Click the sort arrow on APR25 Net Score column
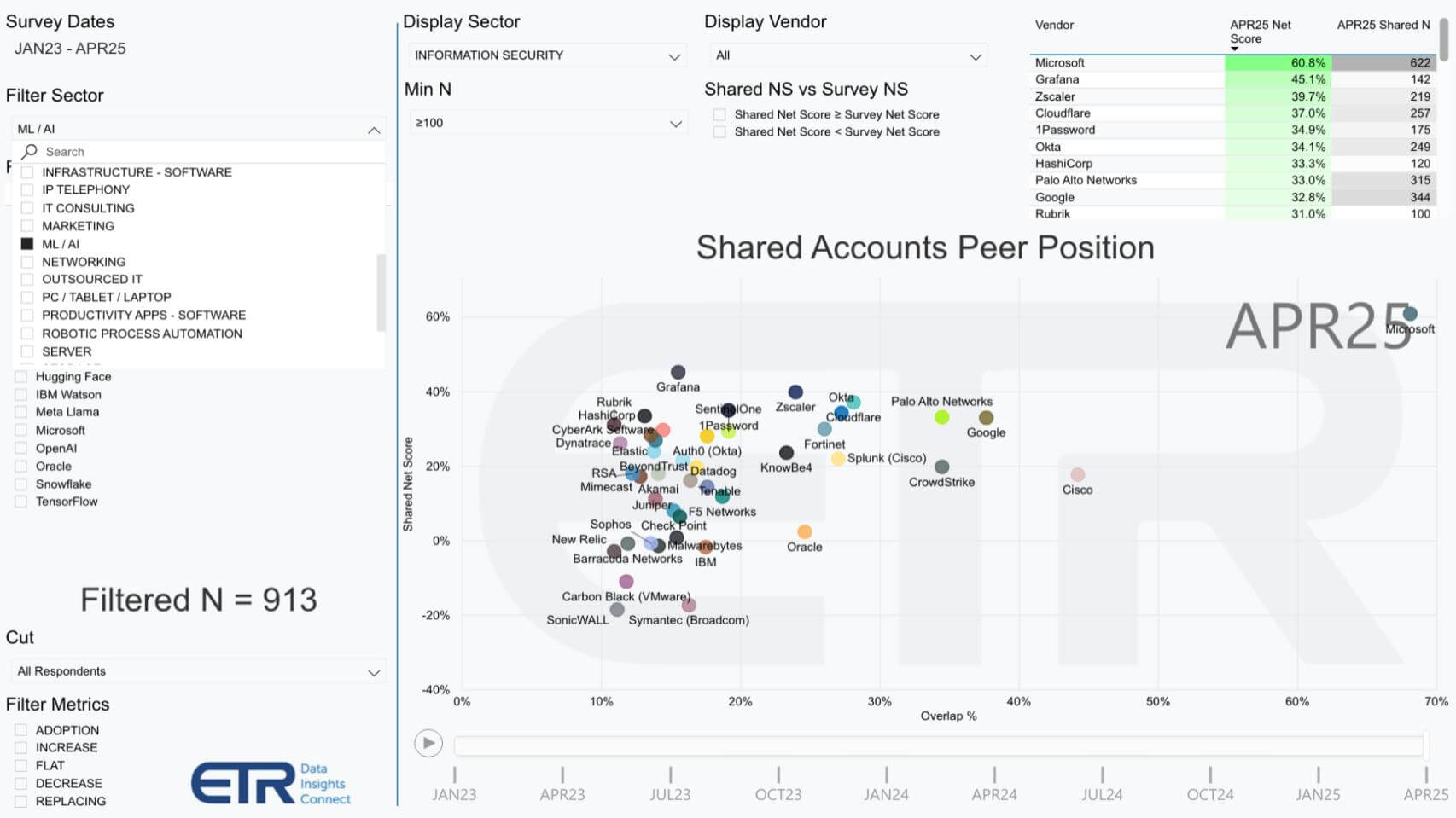This screenshot has height=818, width=1456. [1232, 49]
